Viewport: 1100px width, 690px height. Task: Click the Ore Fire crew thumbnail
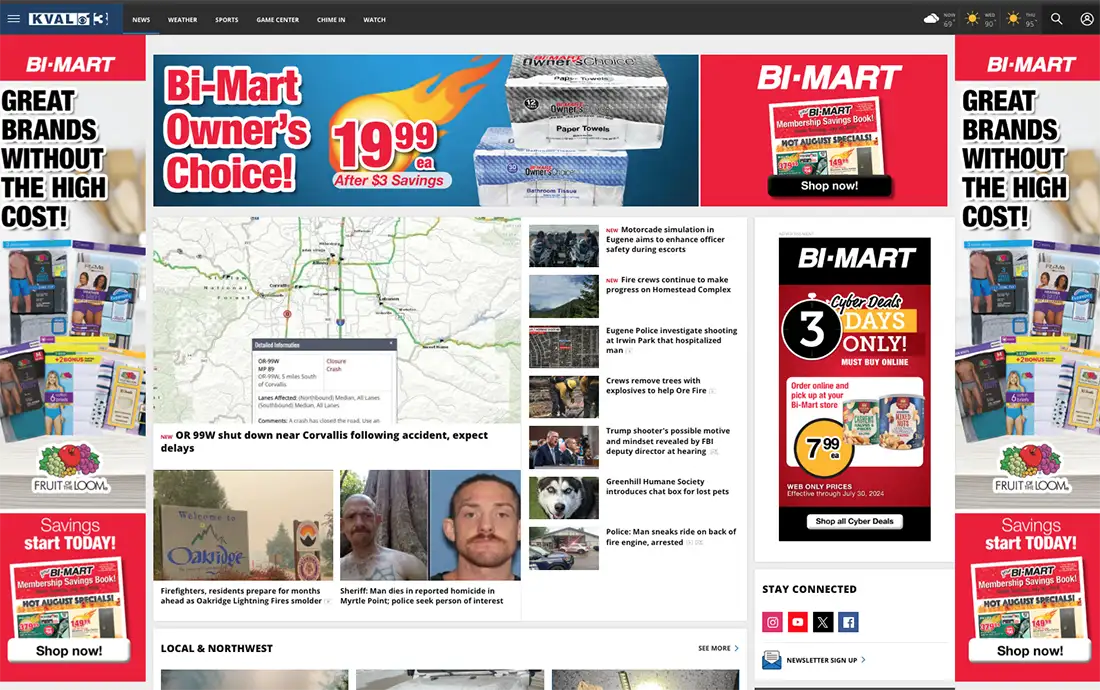(x=564, y=397)
